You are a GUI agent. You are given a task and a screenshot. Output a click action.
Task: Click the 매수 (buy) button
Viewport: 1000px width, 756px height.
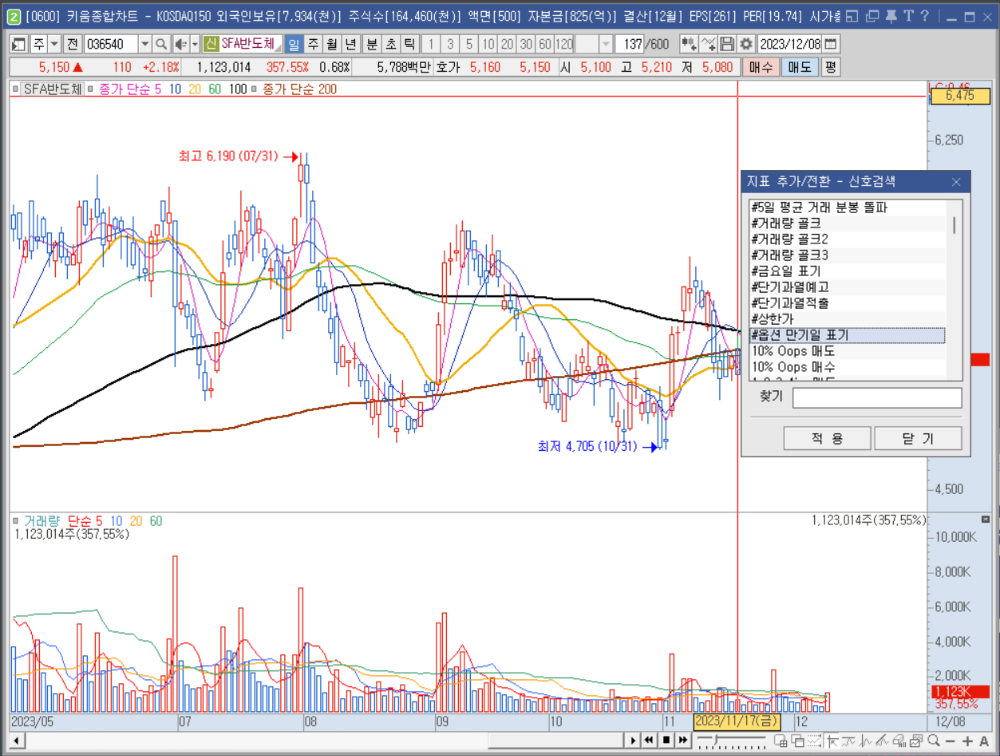tap(761, 67)
